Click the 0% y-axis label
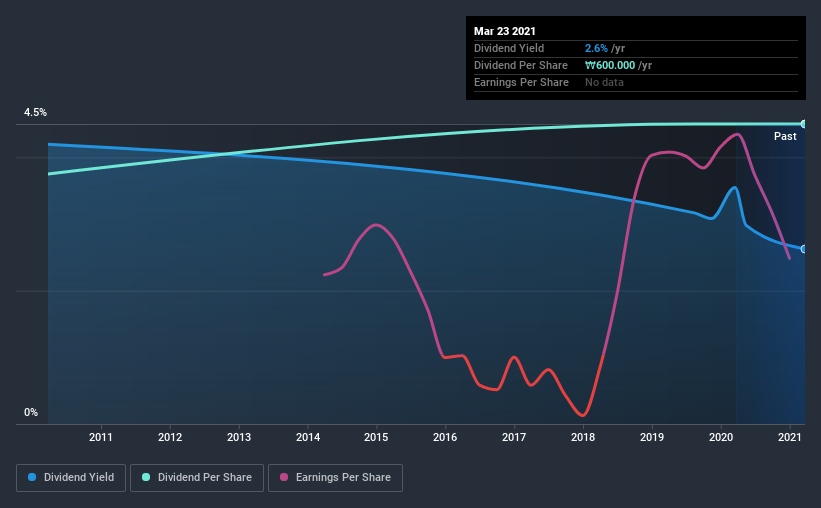 click(x=31, y=412)
